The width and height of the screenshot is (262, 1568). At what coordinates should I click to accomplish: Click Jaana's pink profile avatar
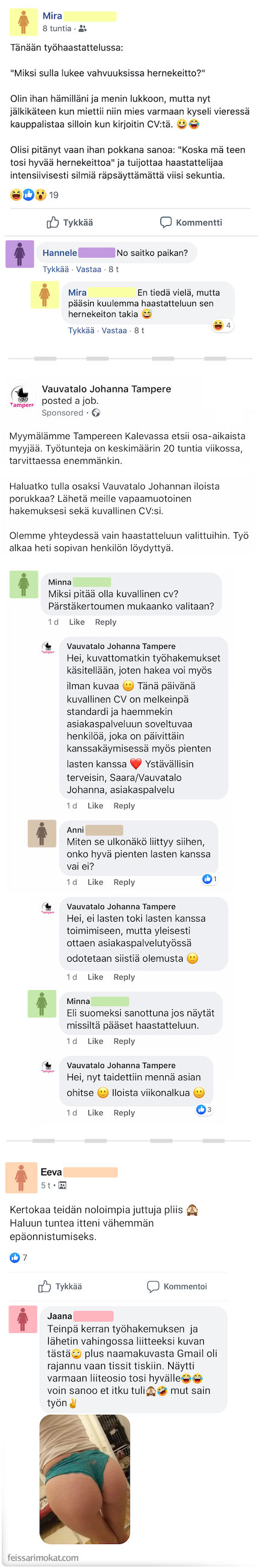coord(23,1317)
